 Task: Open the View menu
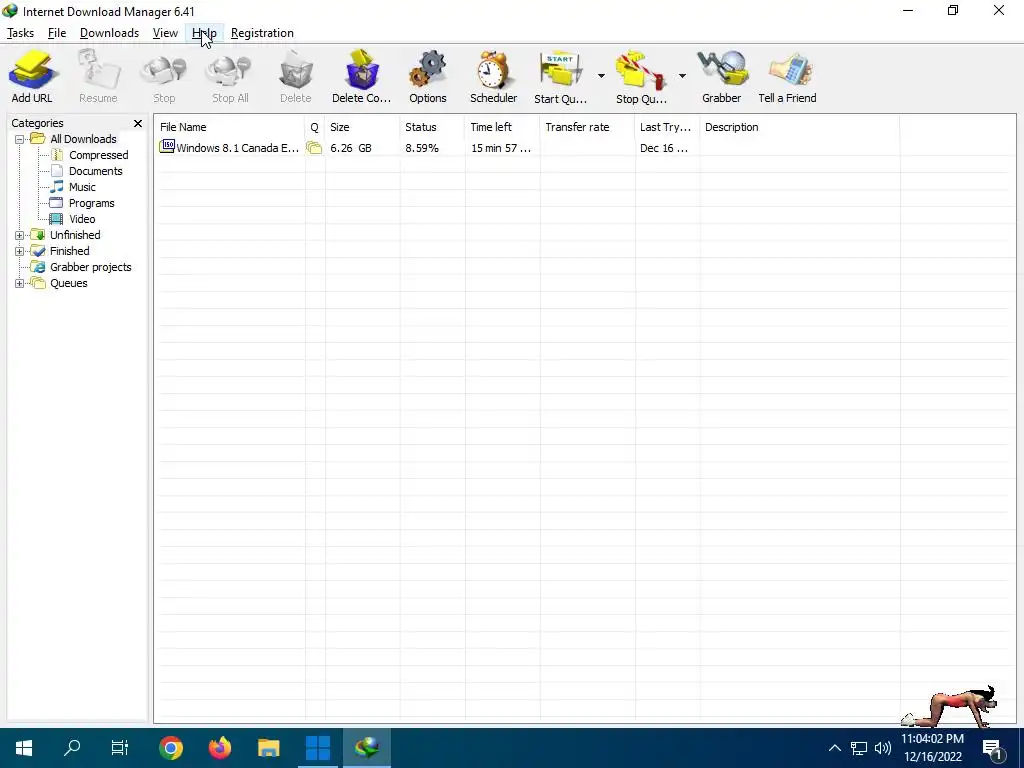coord(165,33)
